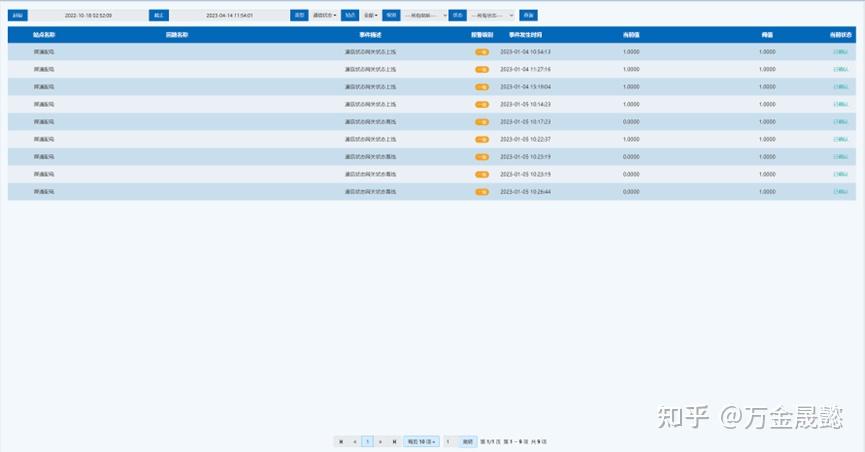Open the per-page 10 items dropdown
The width and height of the screenshot is (865, 452).
click(421, 441)
